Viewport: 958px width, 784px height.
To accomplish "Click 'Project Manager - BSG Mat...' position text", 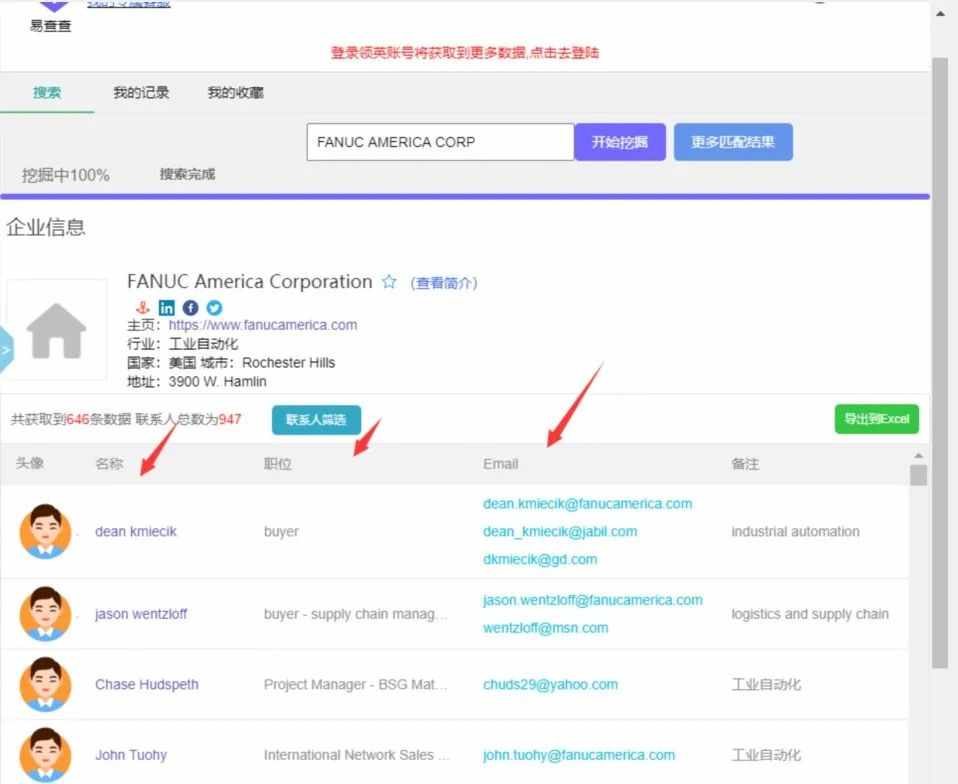I will [355, 684].
